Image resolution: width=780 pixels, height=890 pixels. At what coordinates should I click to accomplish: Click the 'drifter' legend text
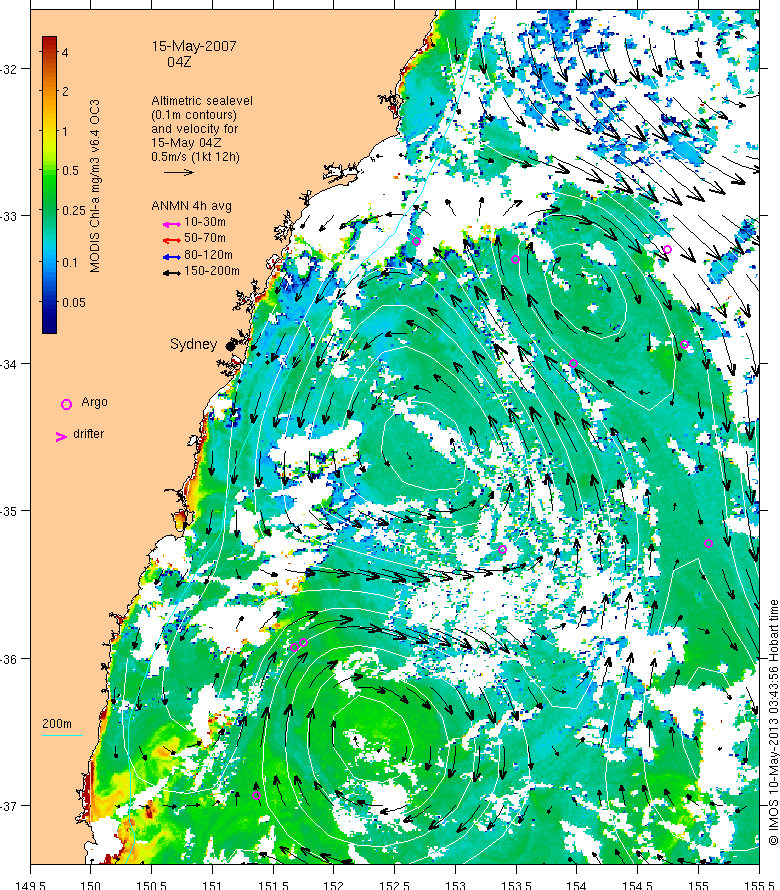pos(89,434)
